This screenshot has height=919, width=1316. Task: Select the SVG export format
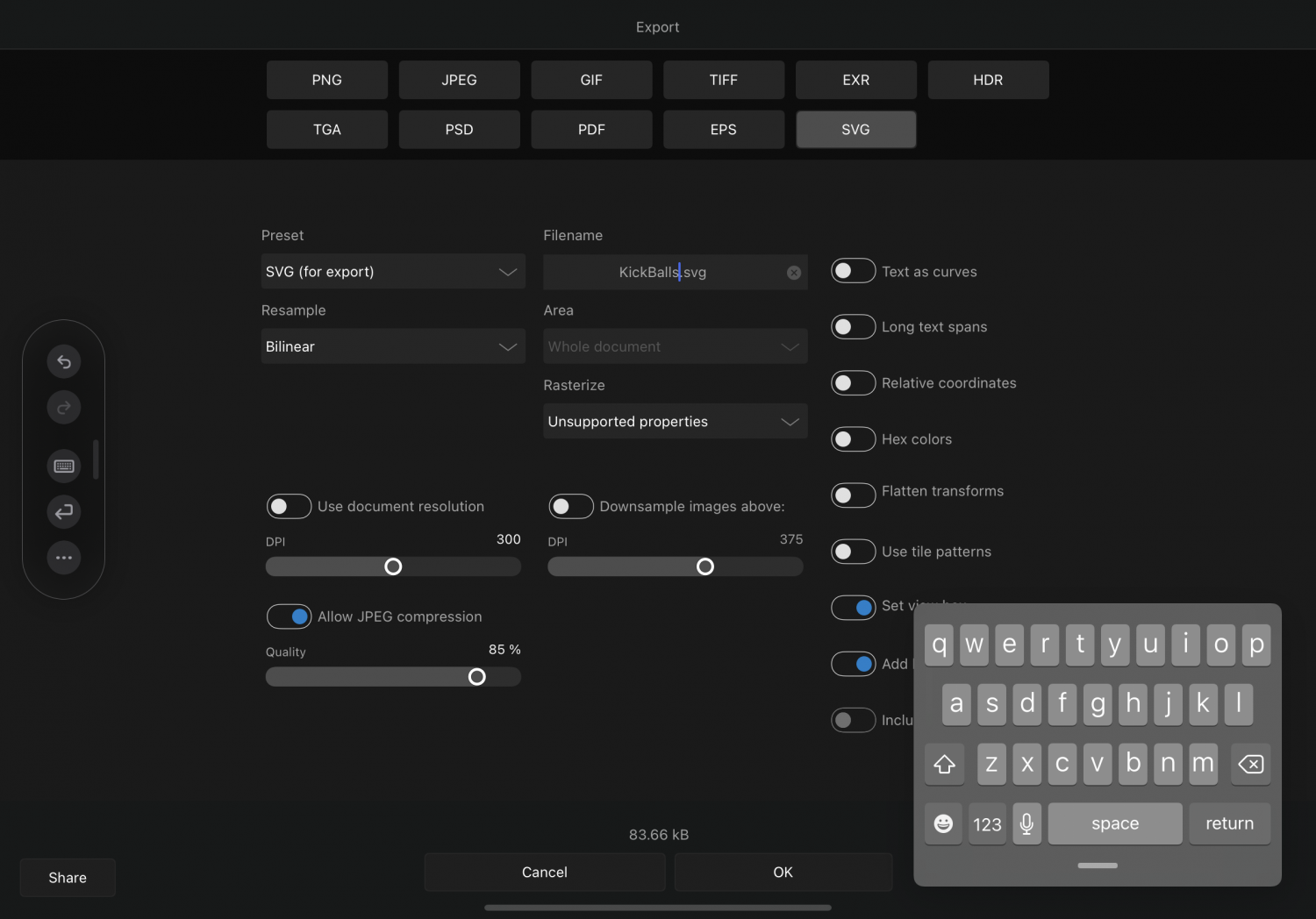click(856, 130)
